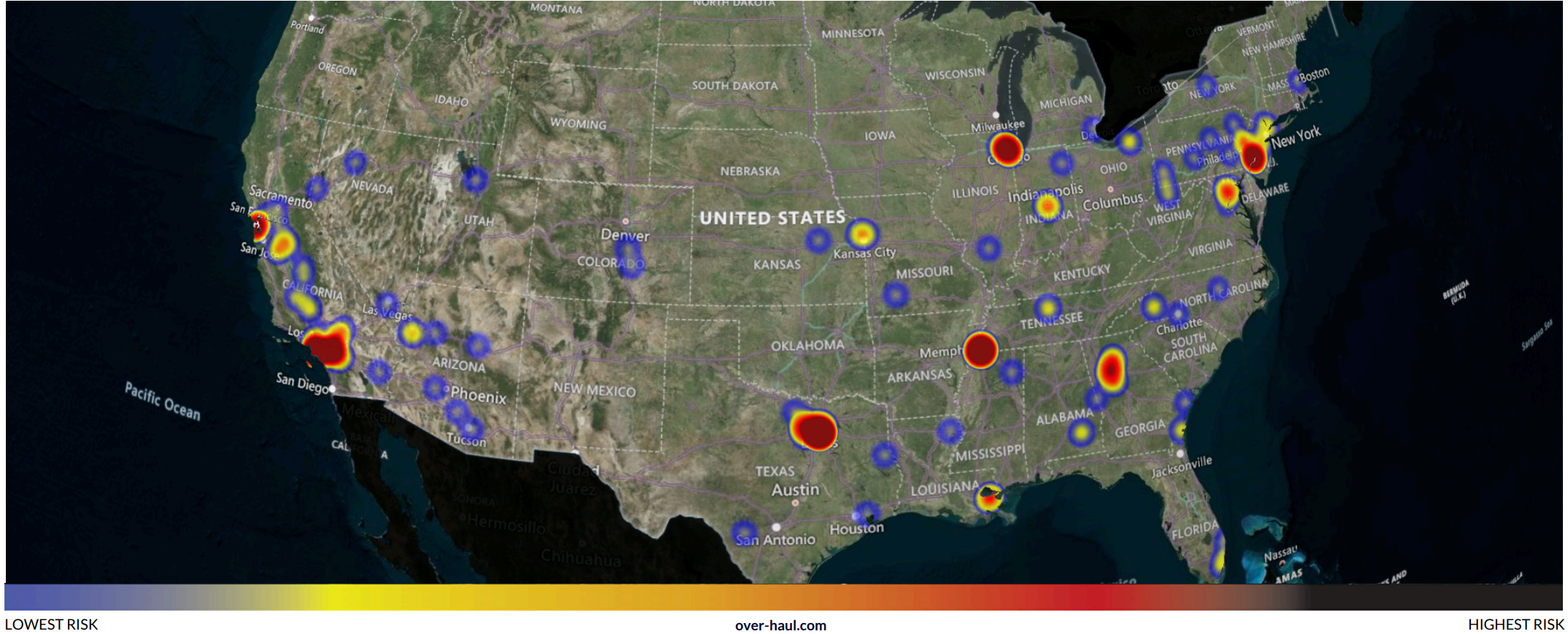Click the KANSAS state label
This screenshot has width=1568, height=634.
(x=777, y=264)
